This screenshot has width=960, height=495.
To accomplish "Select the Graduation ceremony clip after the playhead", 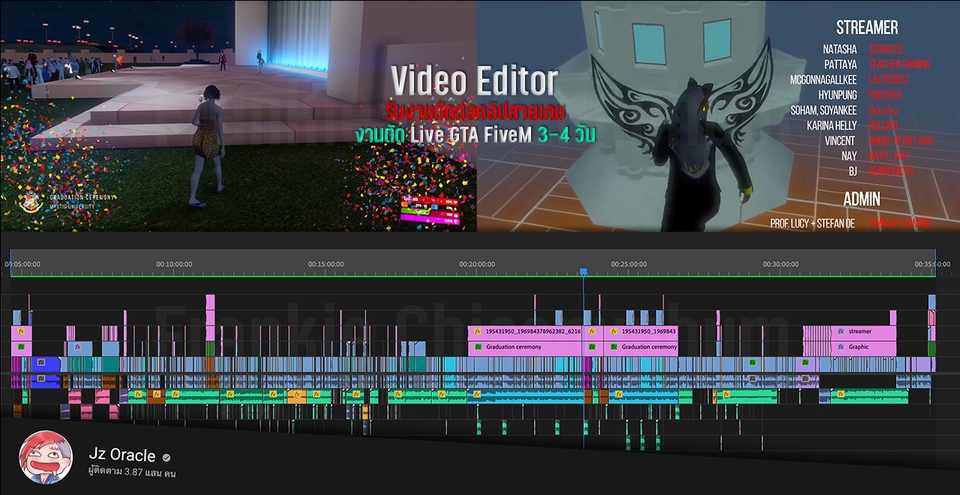I will point(641,347).
